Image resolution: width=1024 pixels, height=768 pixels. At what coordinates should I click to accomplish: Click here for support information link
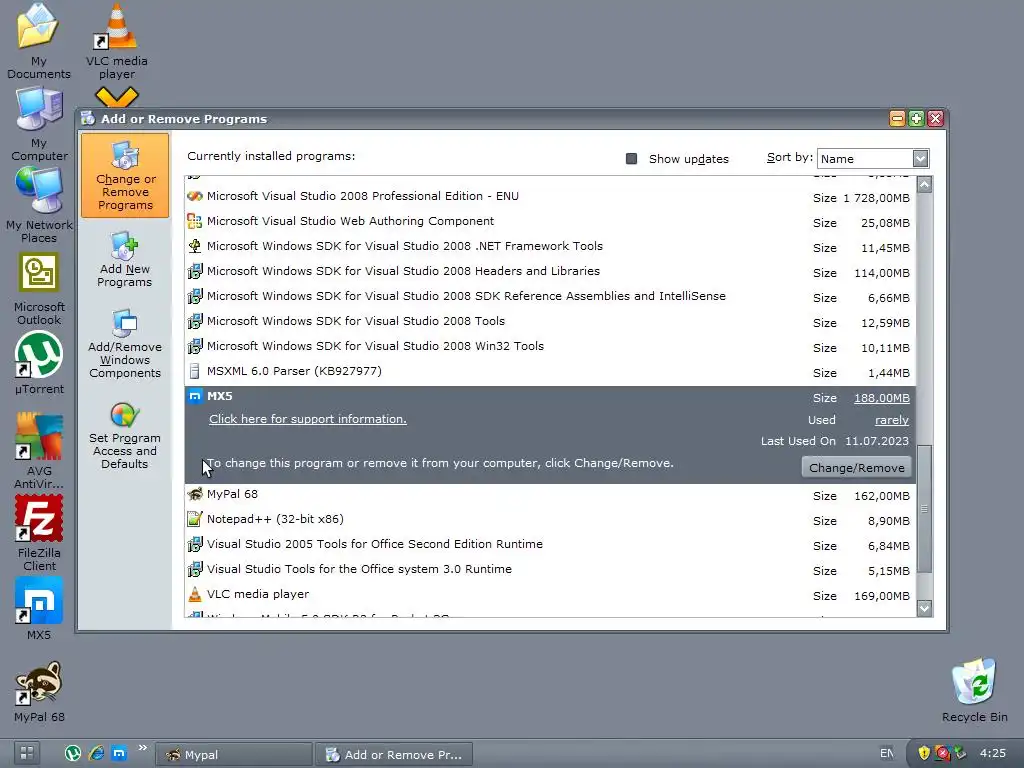[x=308, y=419]
